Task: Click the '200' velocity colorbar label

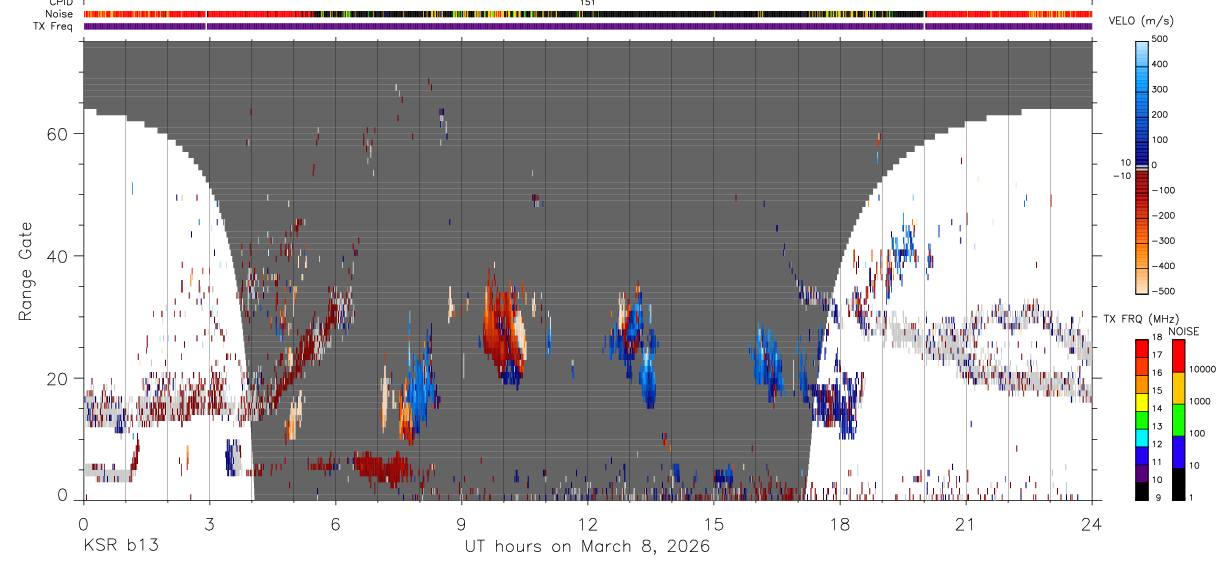Action: click(x=1160, y=115)
